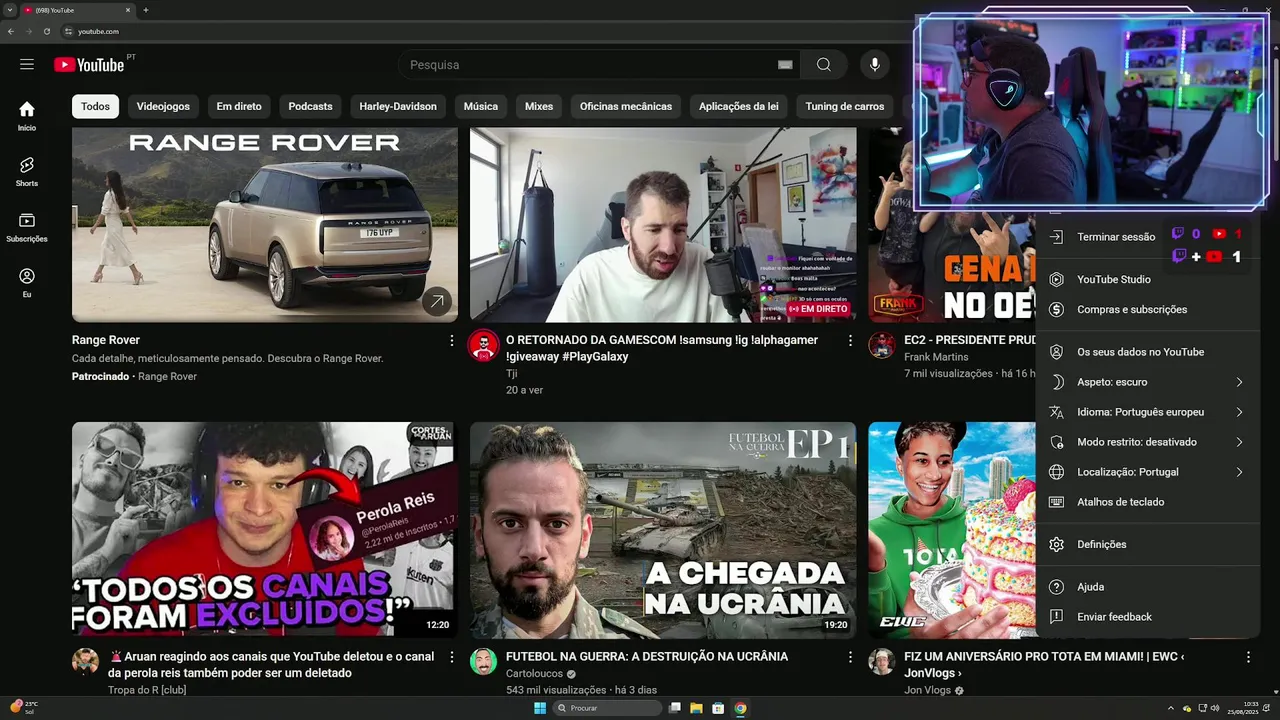Image resolution: width=1280 pixels, height=720 pixels.
Task: Filter by Mixes chip
Action: pos(539,106)
